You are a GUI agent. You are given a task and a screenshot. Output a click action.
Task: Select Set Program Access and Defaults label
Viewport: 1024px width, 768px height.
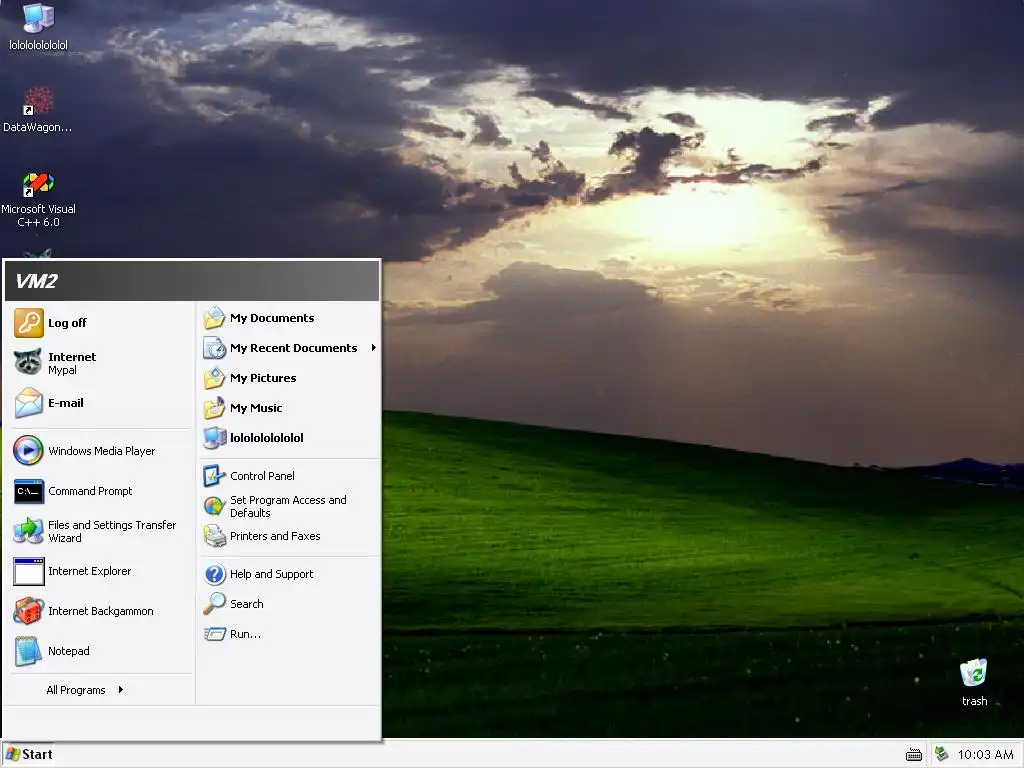tap(288, 506)
